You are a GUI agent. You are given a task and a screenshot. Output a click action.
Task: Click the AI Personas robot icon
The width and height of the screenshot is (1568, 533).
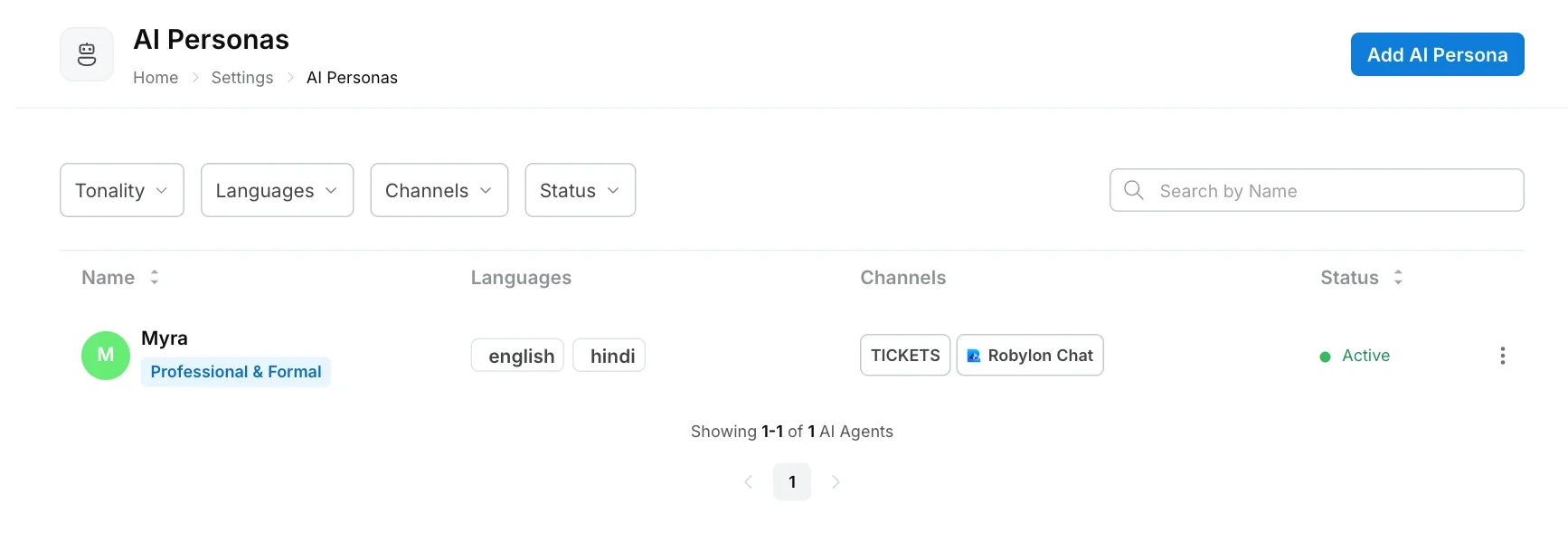[87, 54]
